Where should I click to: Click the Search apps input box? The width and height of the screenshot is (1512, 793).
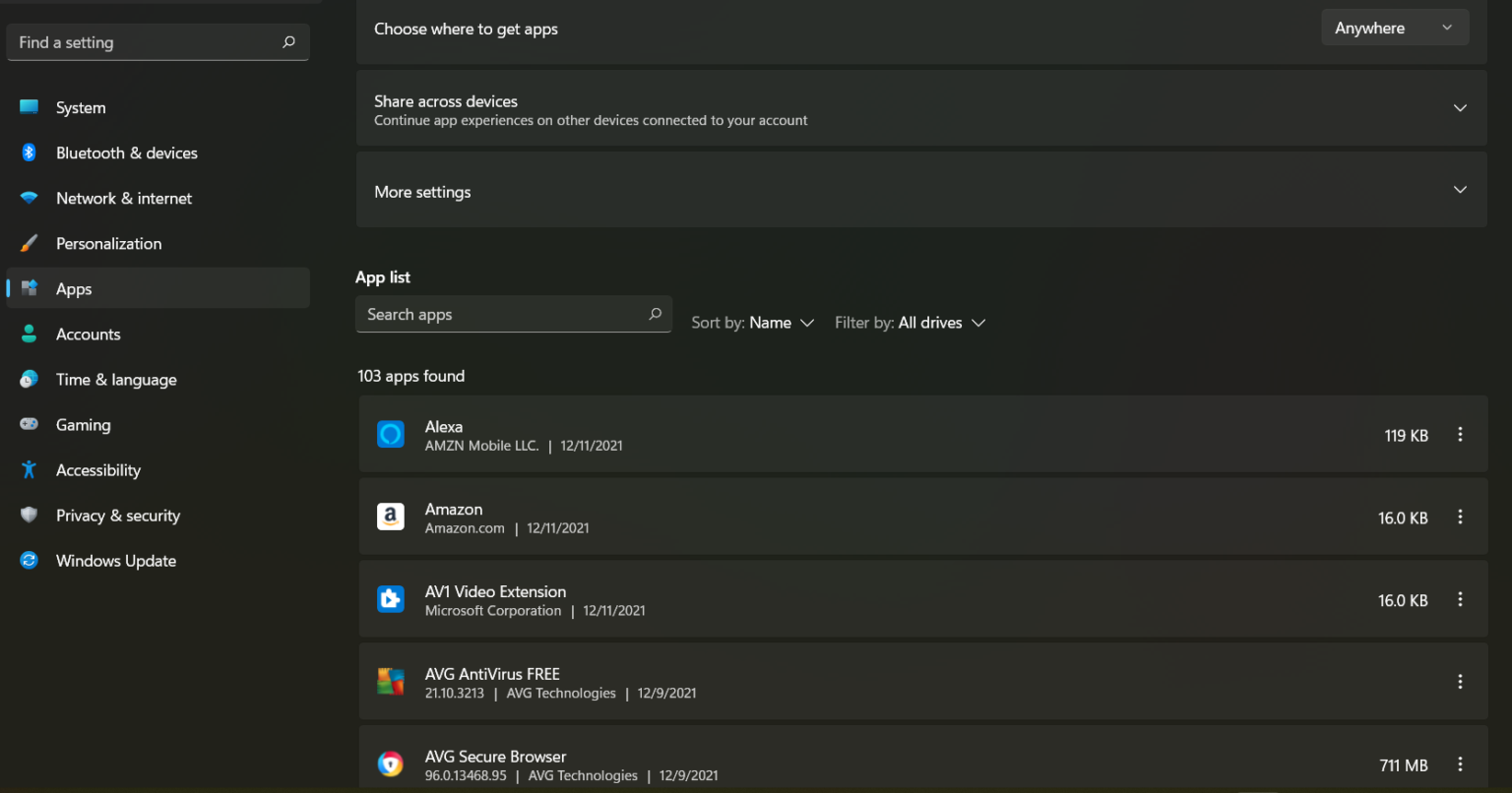514,314
